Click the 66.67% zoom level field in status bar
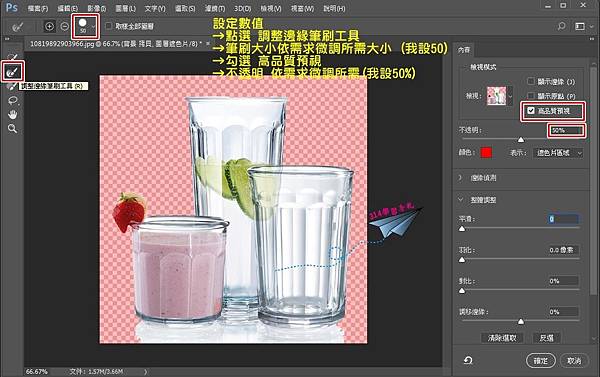 (37, 372)
